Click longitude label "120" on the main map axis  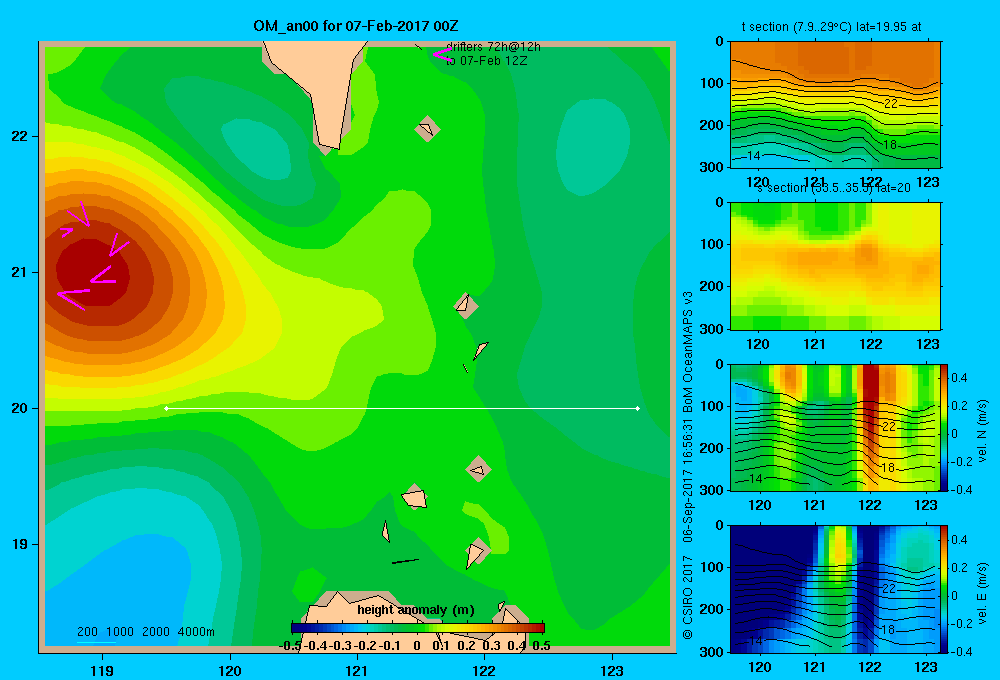pos(230,670)
